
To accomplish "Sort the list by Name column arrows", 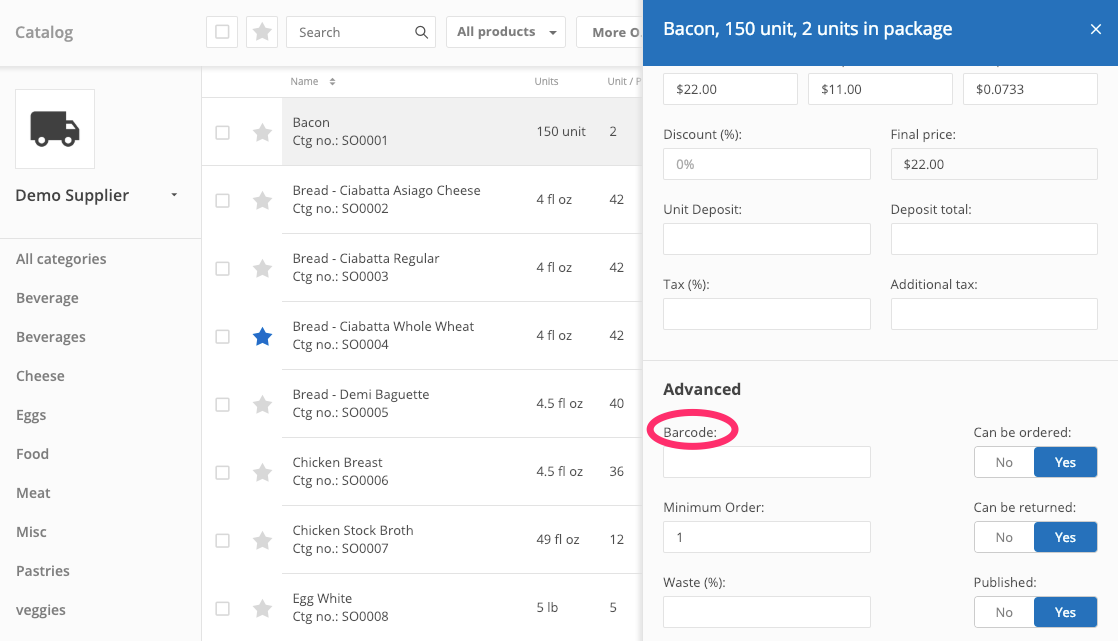I will (x=332, y=82).
